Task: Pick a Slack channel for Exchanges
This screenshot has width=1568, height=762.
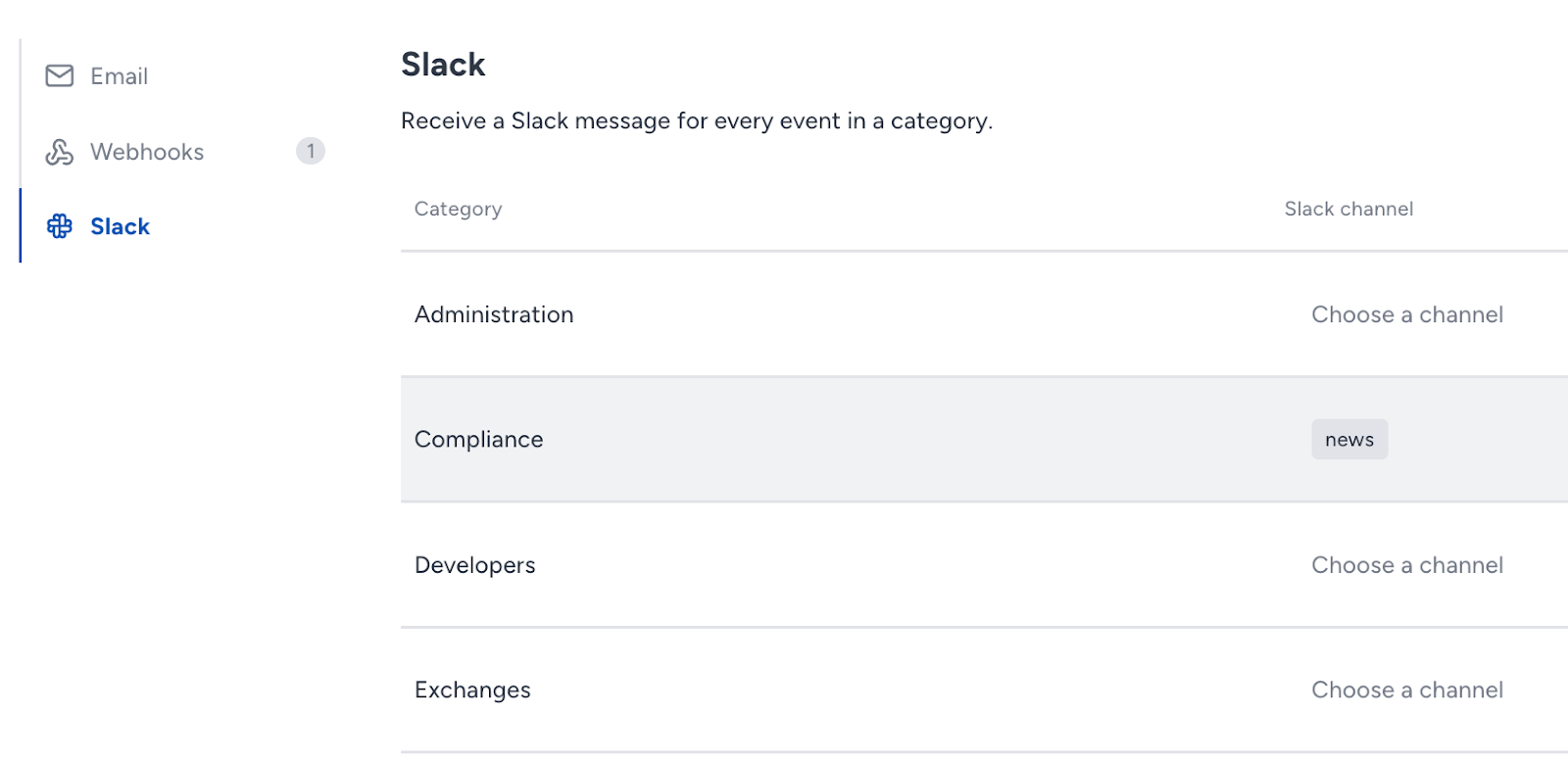Action: coord(1407,690)
